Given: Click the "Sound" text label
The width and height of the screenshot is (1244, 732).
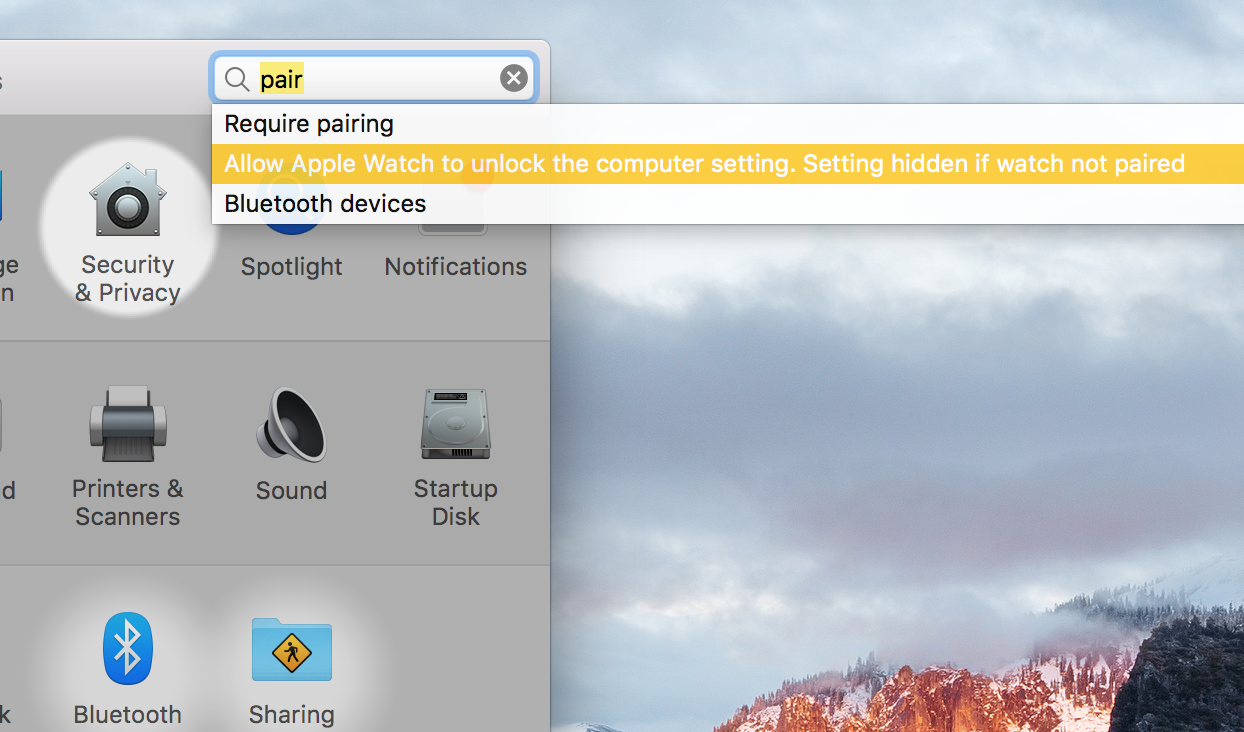Looking at the screenshot, I should tap(291, 491).
